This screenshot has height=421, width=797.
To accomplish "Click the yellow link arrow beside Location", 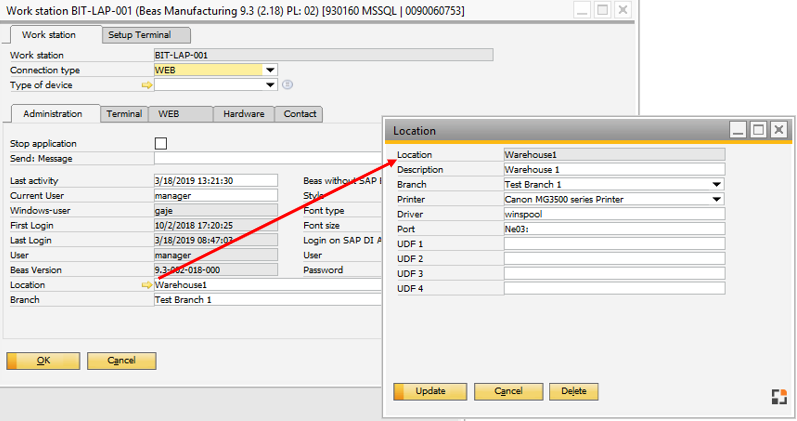I will pyautogui.click(x=147, y=285).
